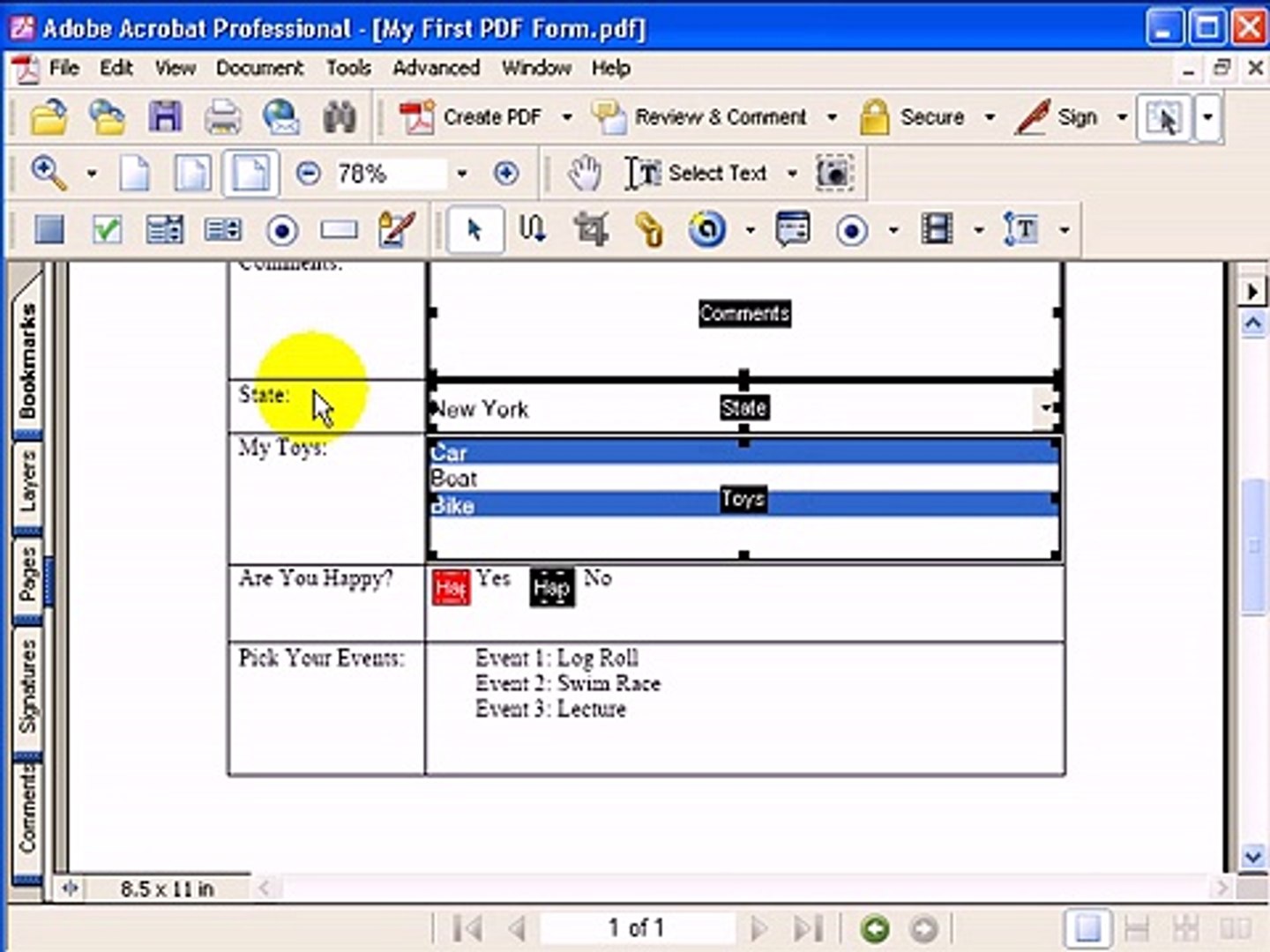Choose the Button form tool
This screenshot has width=1270, height=952.
tap(49, 230)
